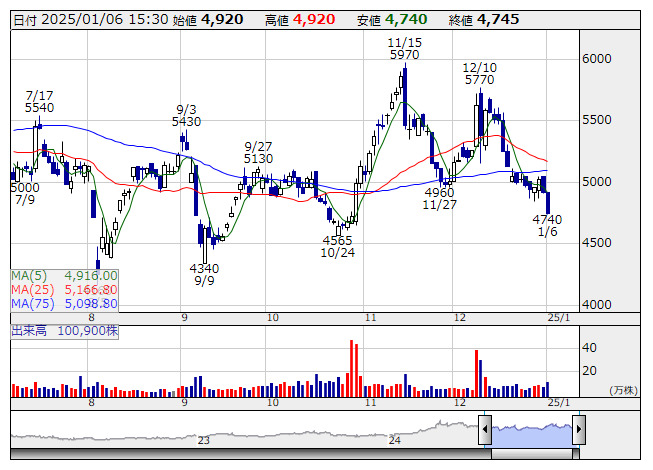Click the tallest red volume bar in late October

(x=351, y=368)
